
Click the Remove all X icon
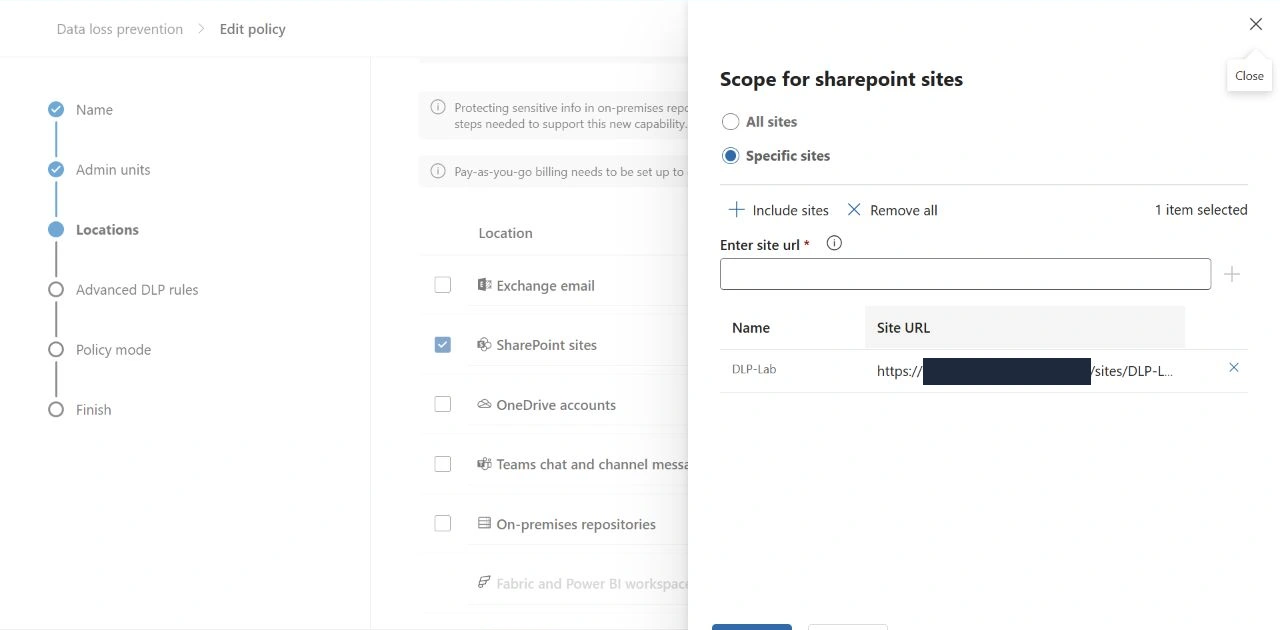coord(854,210)
